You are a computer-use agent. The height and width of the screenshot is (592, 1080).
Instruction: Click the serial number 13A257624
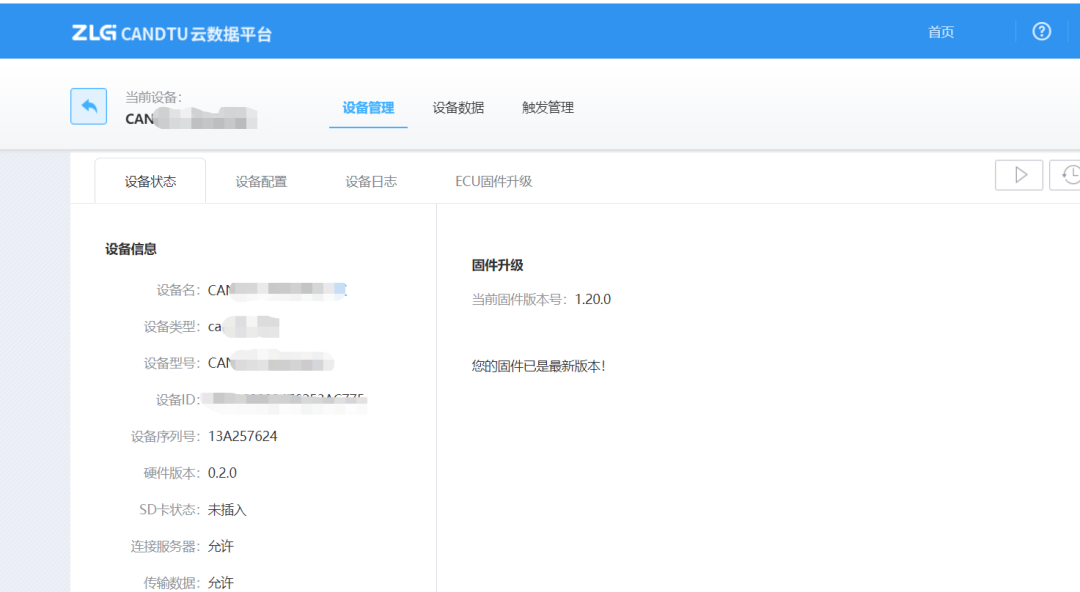(x=242, y=435)
